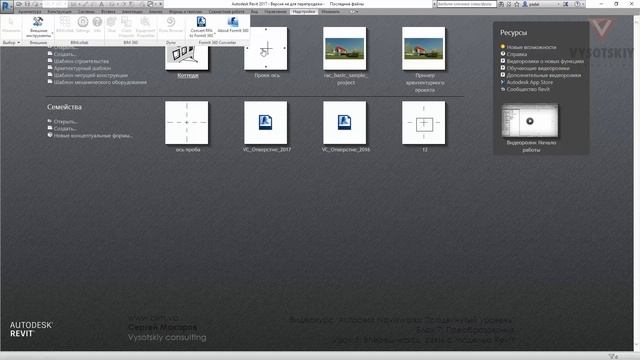640x360 pixels.
Task: Click the Архитектурный шаблон template link
Action: 82,68
